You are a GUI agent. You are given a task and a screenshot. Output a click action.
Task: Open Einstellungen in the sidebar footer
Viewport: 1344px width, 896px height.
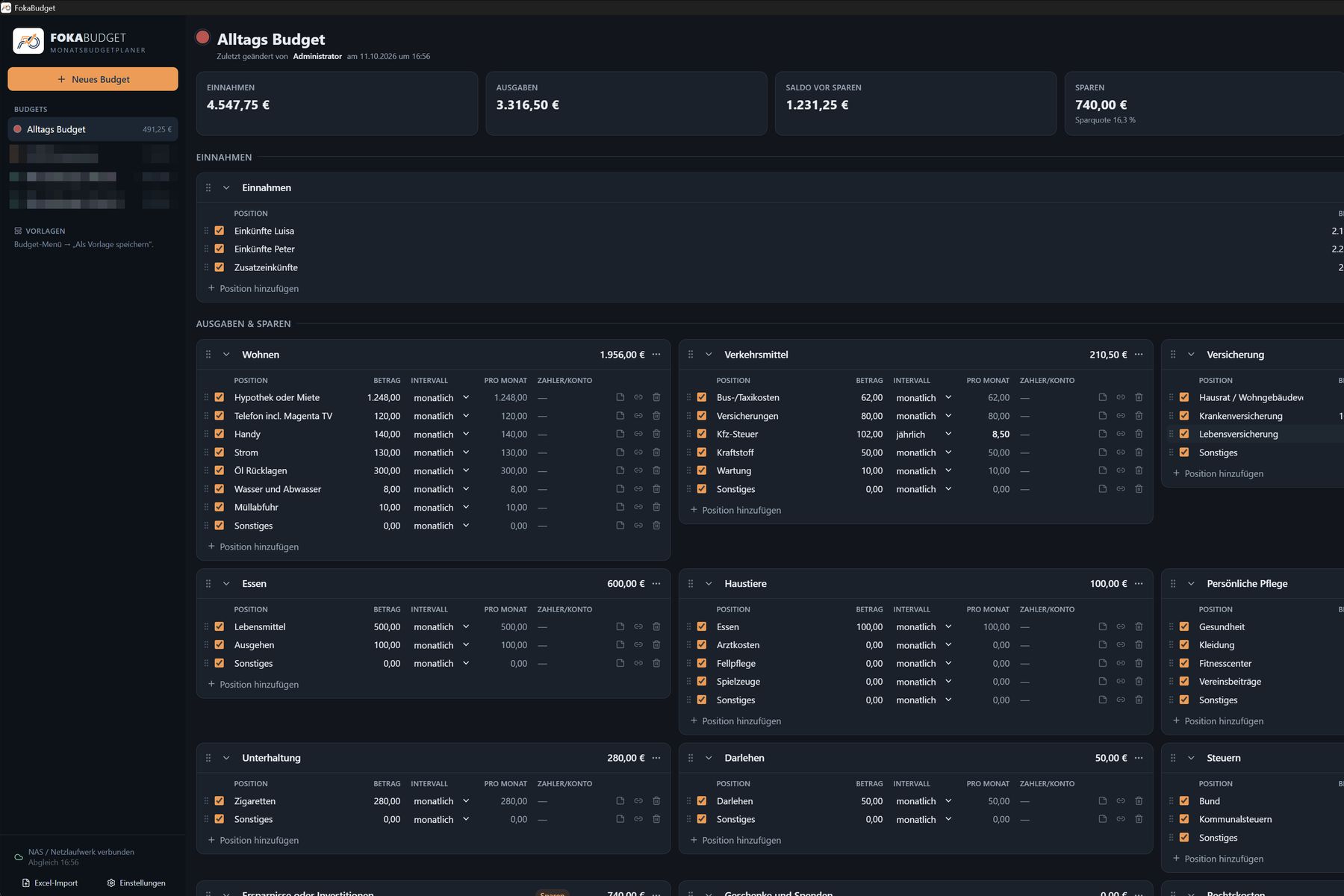[x=136, y=883]
